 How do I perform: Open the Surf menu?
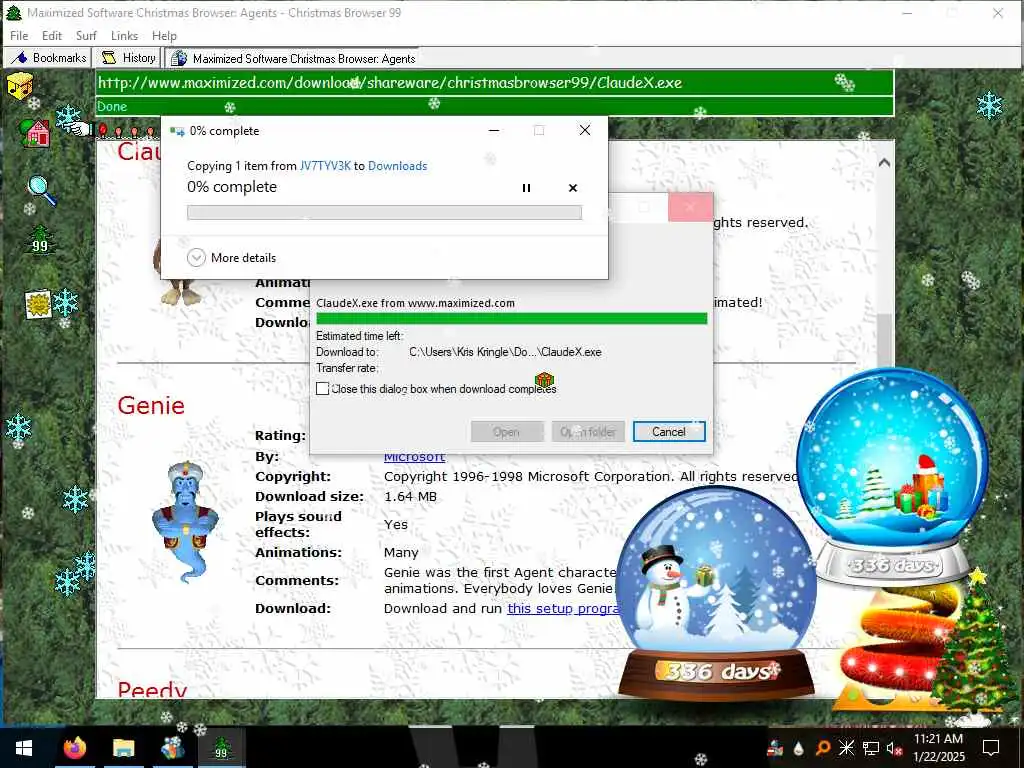click(86, 35)
